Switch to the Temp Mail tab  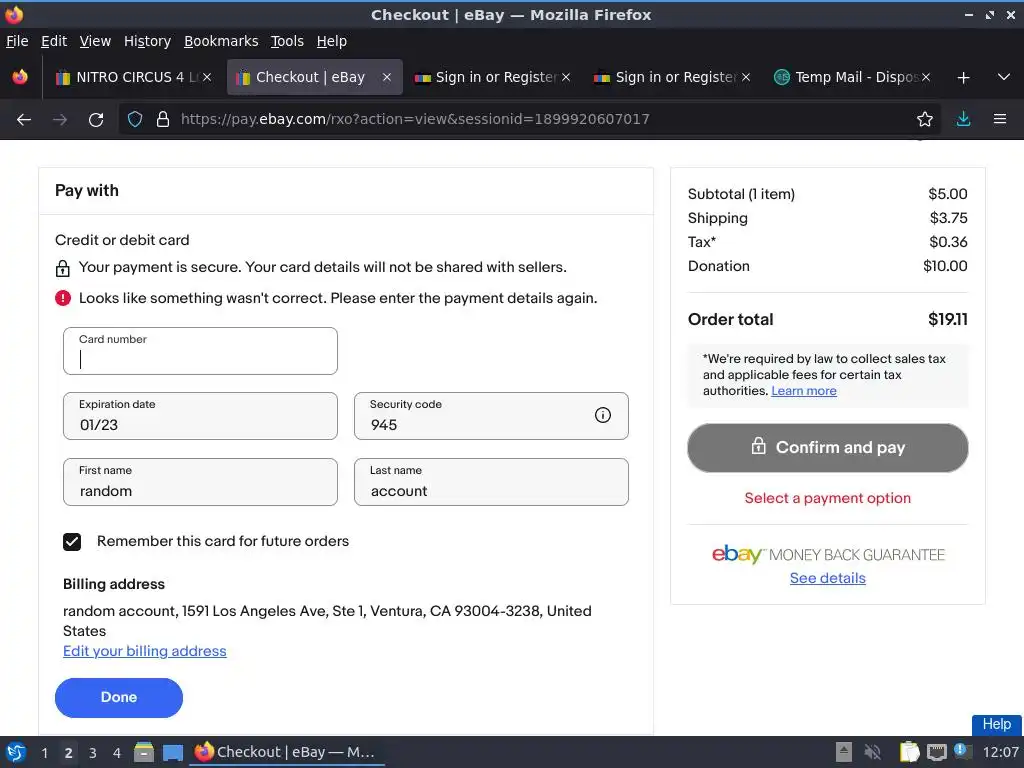(854, 77)
